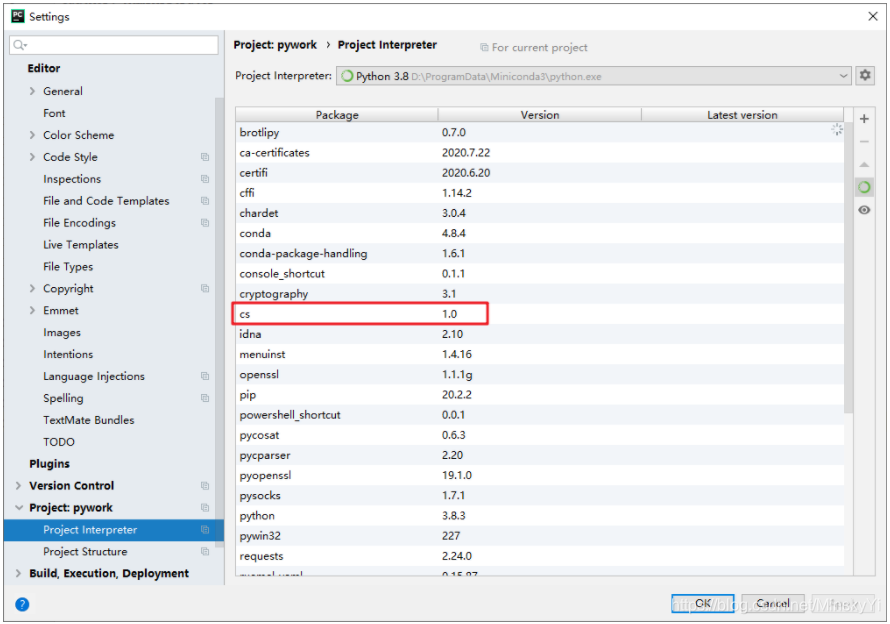Viewport: 890px width, 624px height.
Task: Expand Build, Execution, Deployment node
Action: tap(19, 573)
